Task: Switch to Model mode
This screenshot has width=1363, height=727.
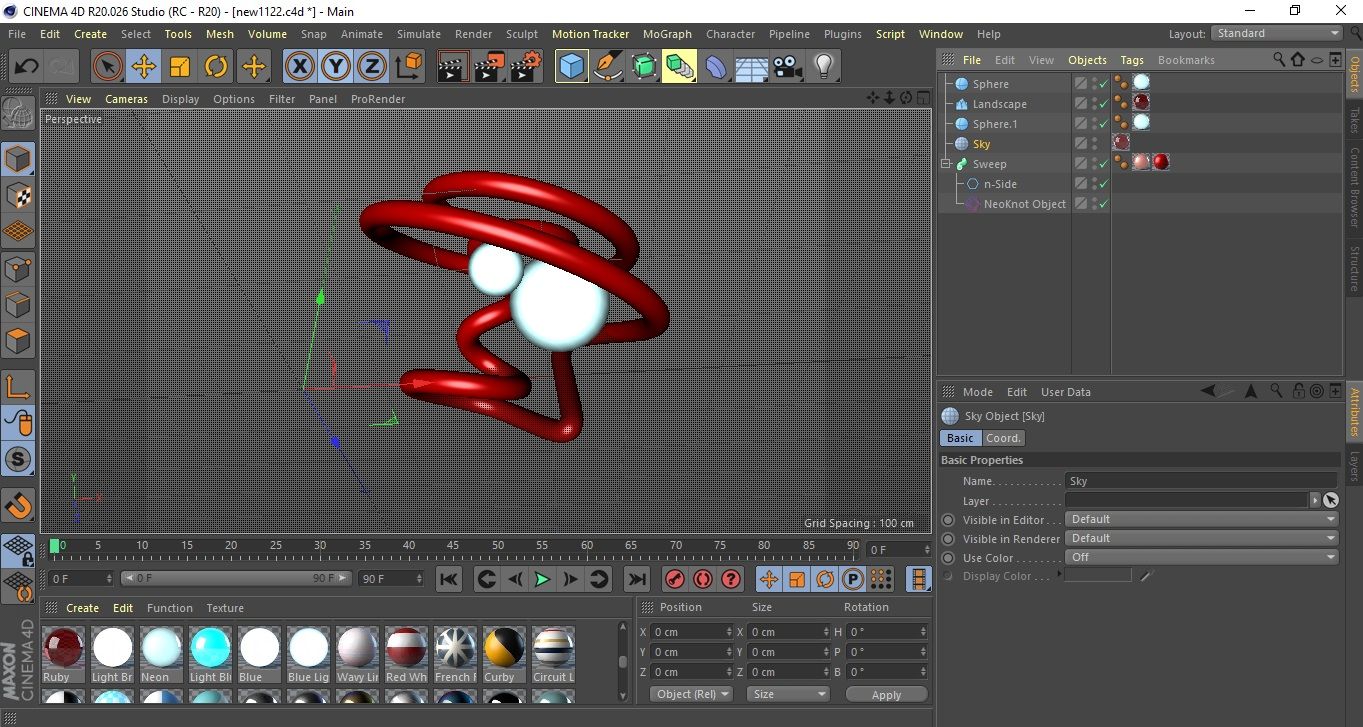Action: pyautogui.click(x=18, y=159)
